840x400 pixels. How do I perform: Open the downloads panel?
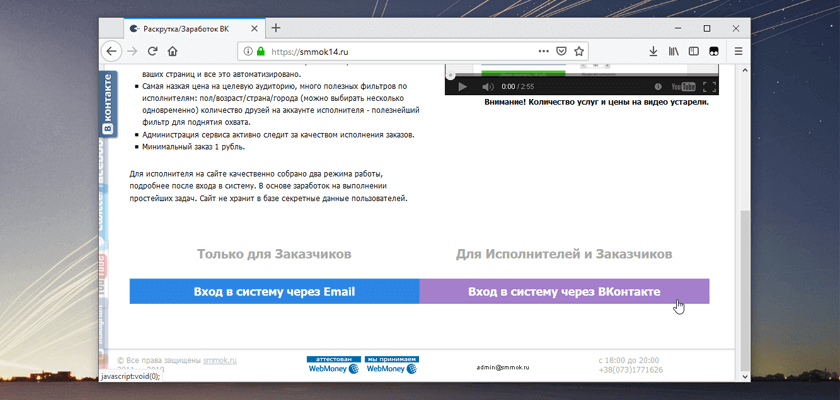pyautogui.click(x=653, y=51)
